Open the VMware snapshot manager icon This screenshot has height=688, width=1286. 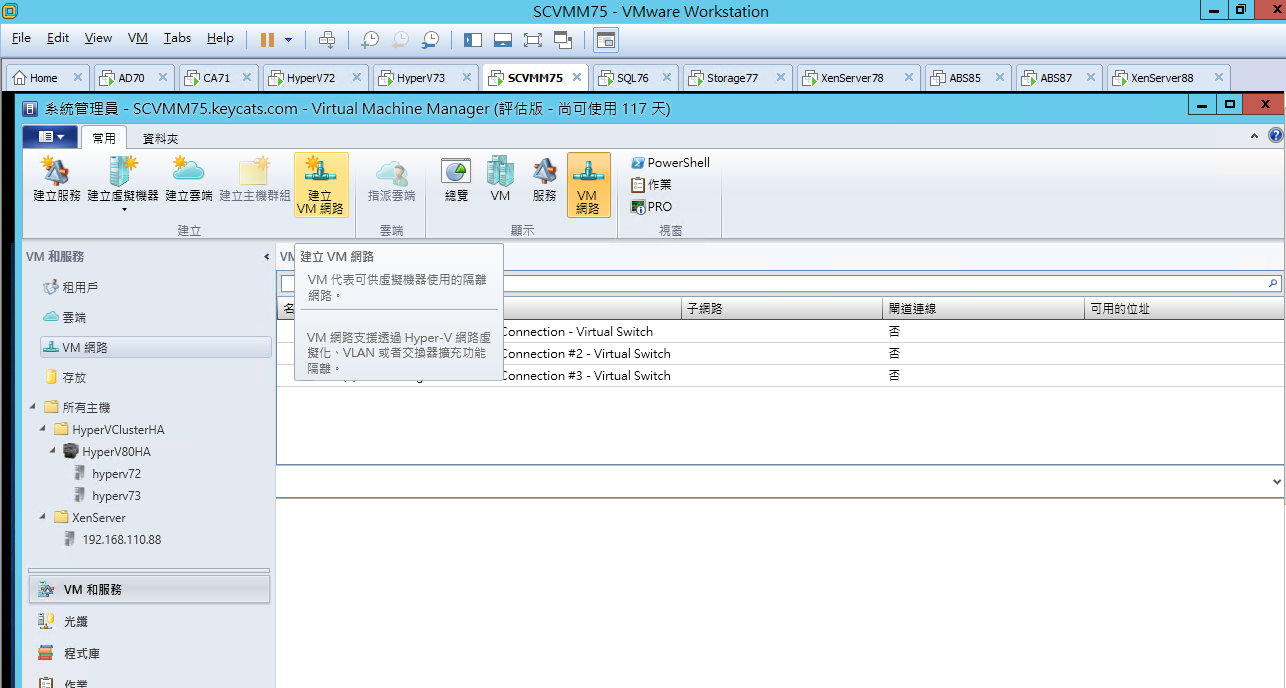[430, 40]
